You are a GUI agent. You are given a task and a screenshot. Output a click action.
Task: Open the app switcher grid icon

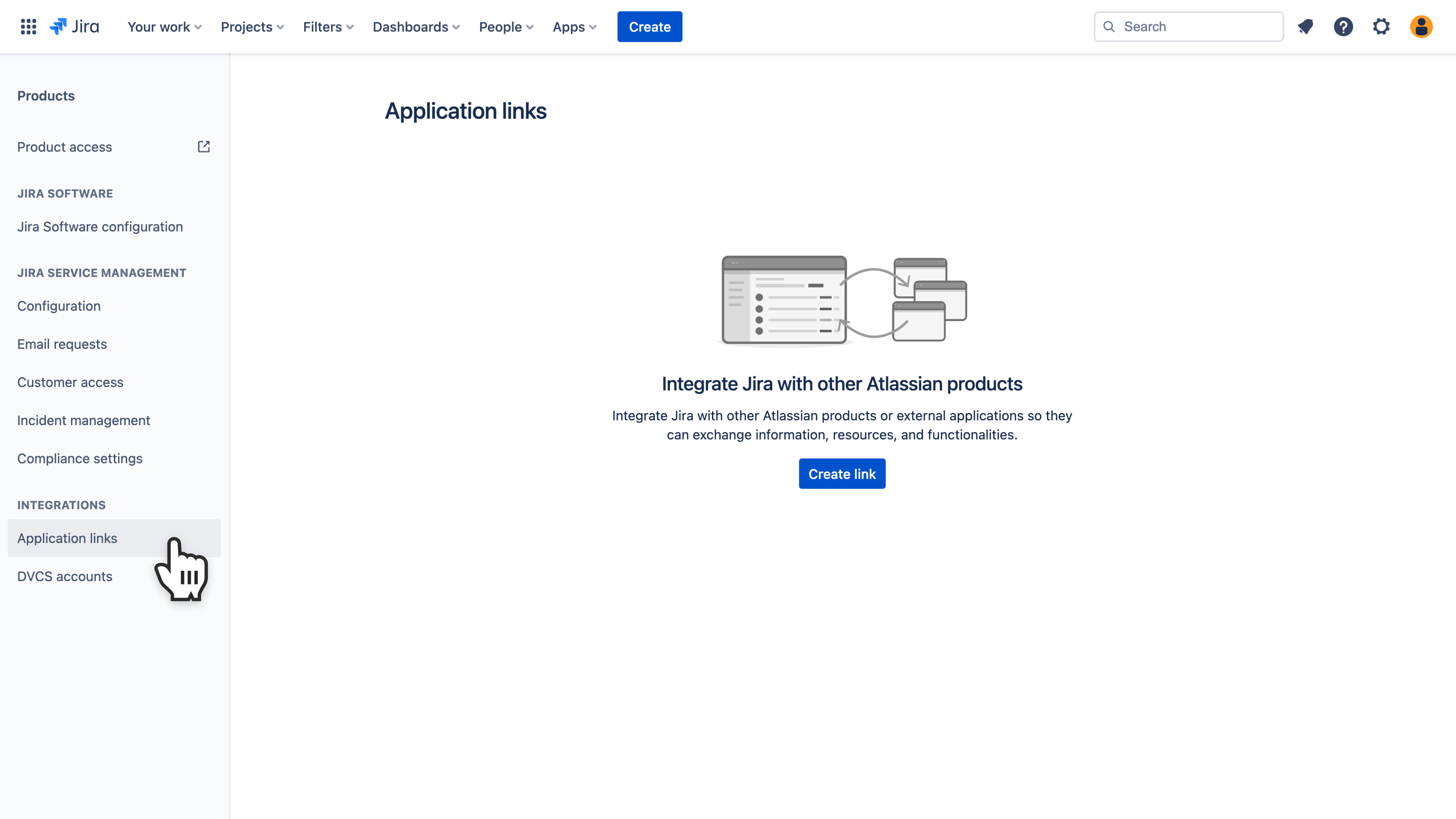[28, 27]
